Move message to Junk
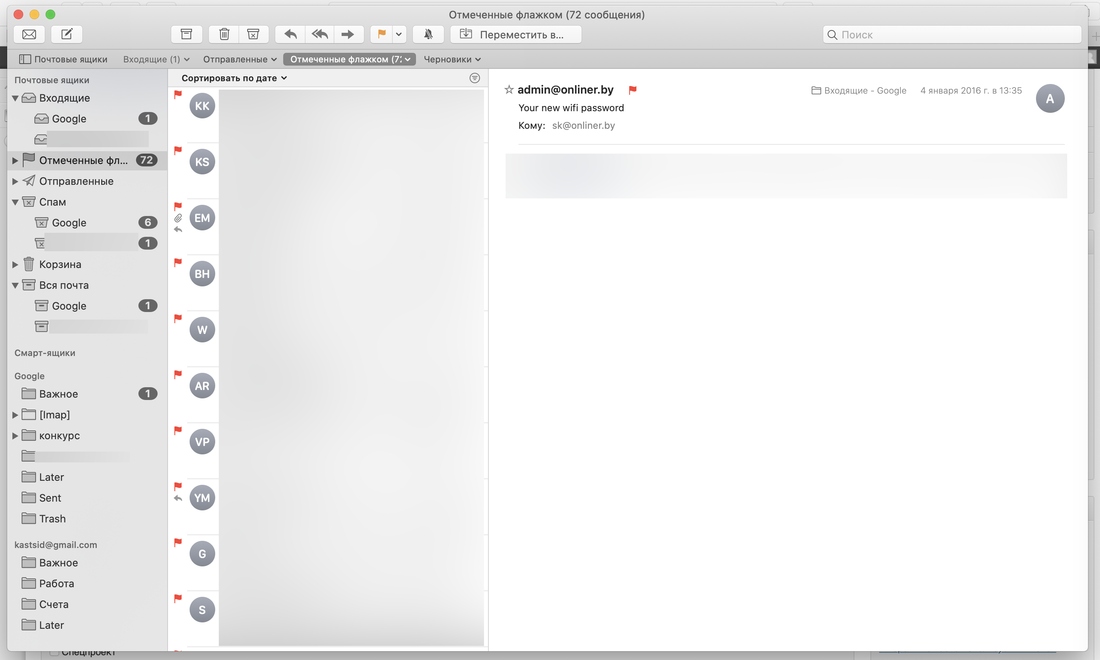Viewport: 1100px width, 660px height. [253, 34]
